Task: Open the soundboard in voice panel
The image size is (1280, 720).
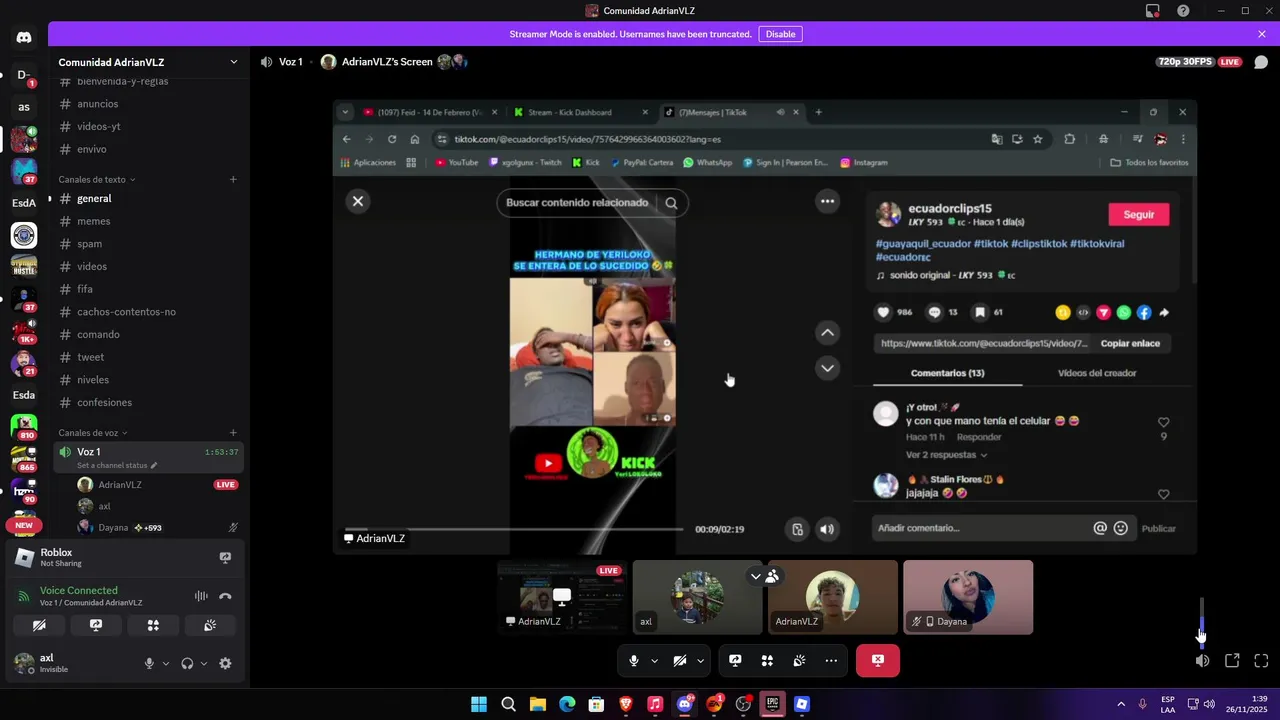Action: [x=210, y=625]
